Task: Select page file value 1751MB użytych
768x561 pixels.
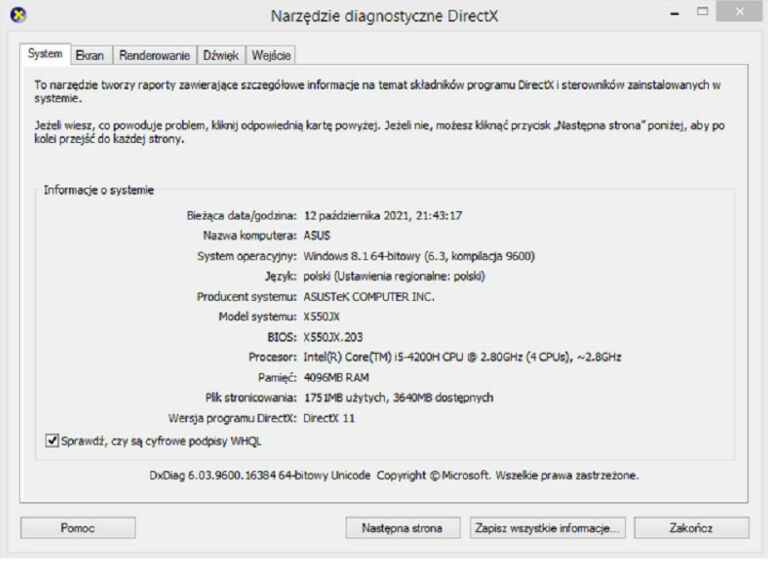Action: tap(345, 397)
